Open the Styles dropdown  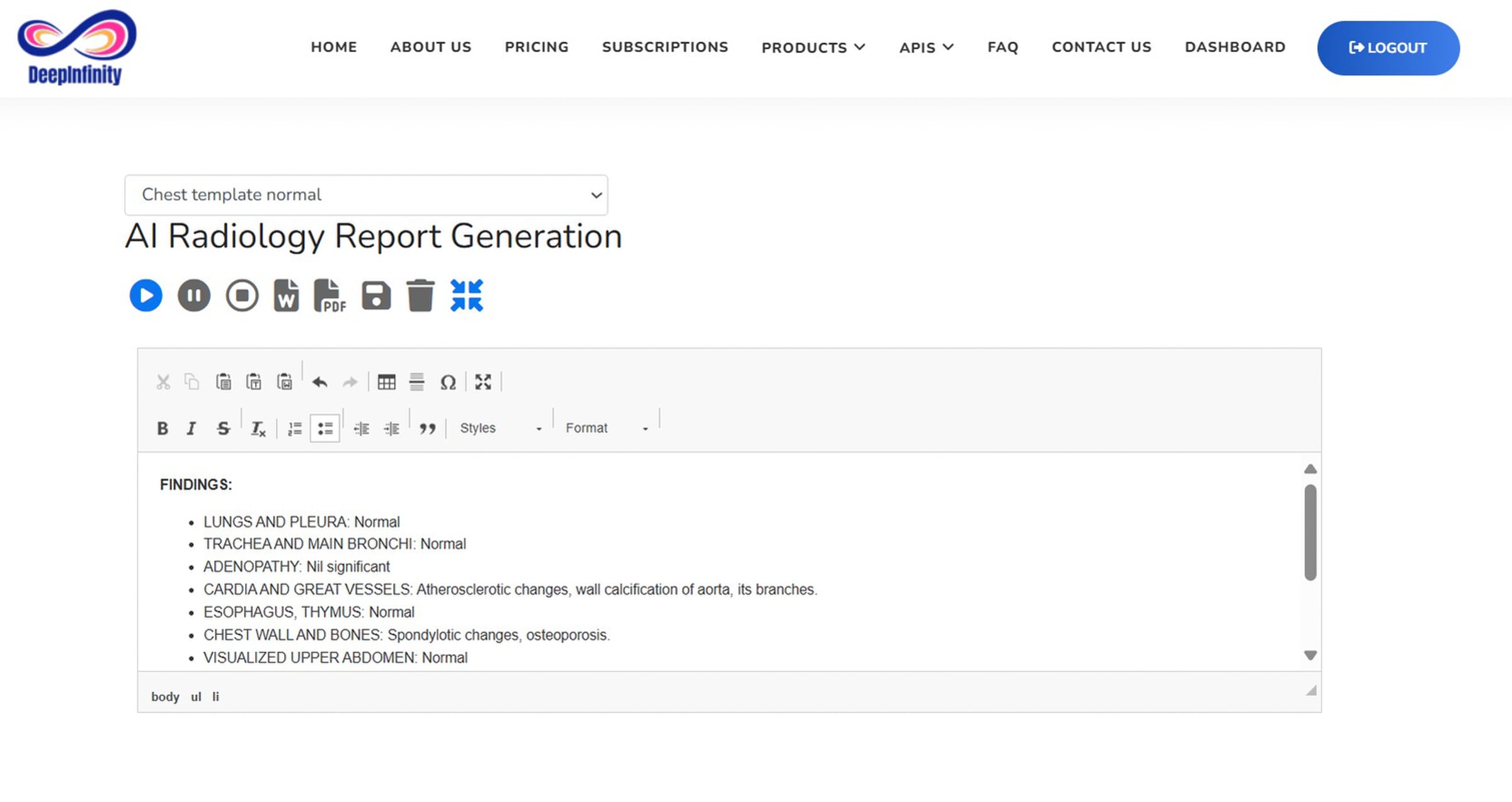pos(500,428)
